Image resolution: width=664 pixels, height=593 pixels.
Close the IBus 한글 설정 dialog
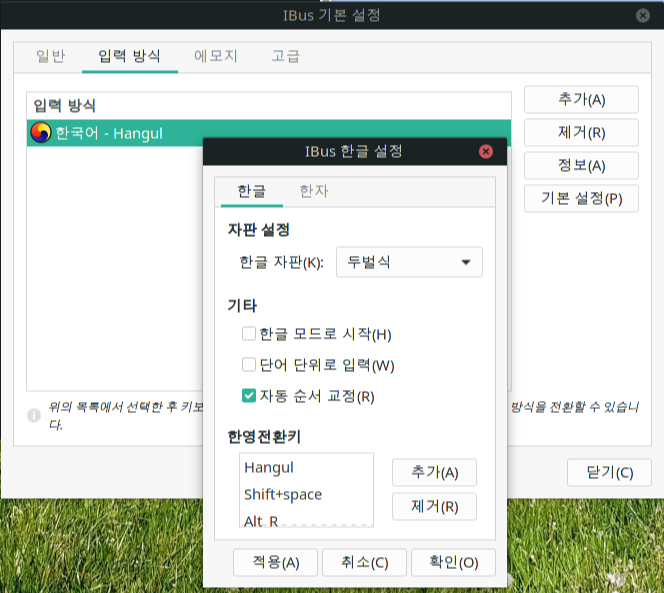(486, 151)
